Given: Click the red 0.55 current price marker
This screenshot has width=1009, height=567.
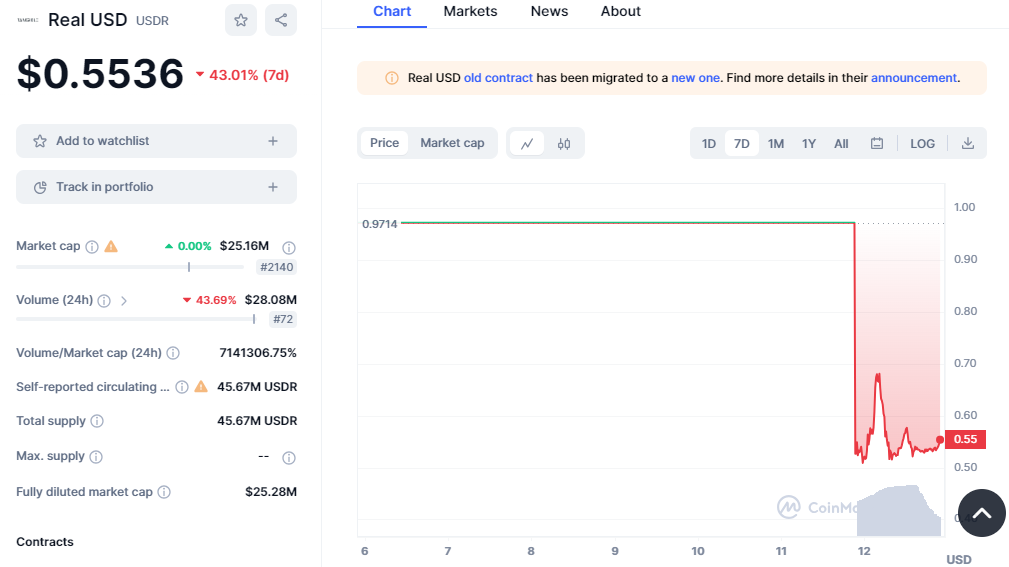Looking at the screenshot, I should (x=965, y=440).
